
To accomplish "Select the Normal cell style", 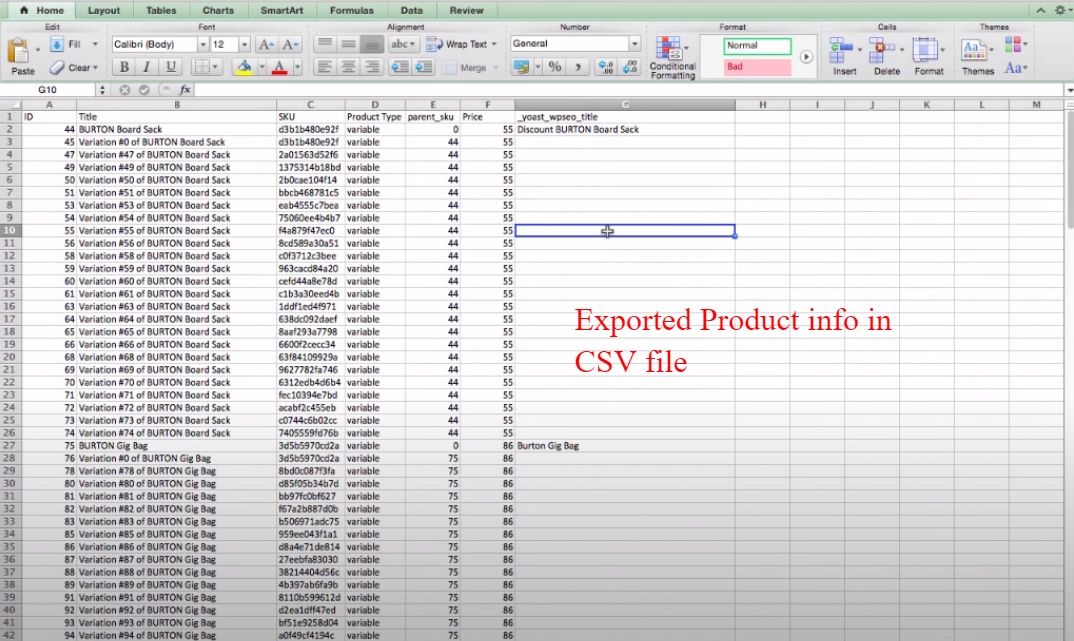I will point(757,46).
